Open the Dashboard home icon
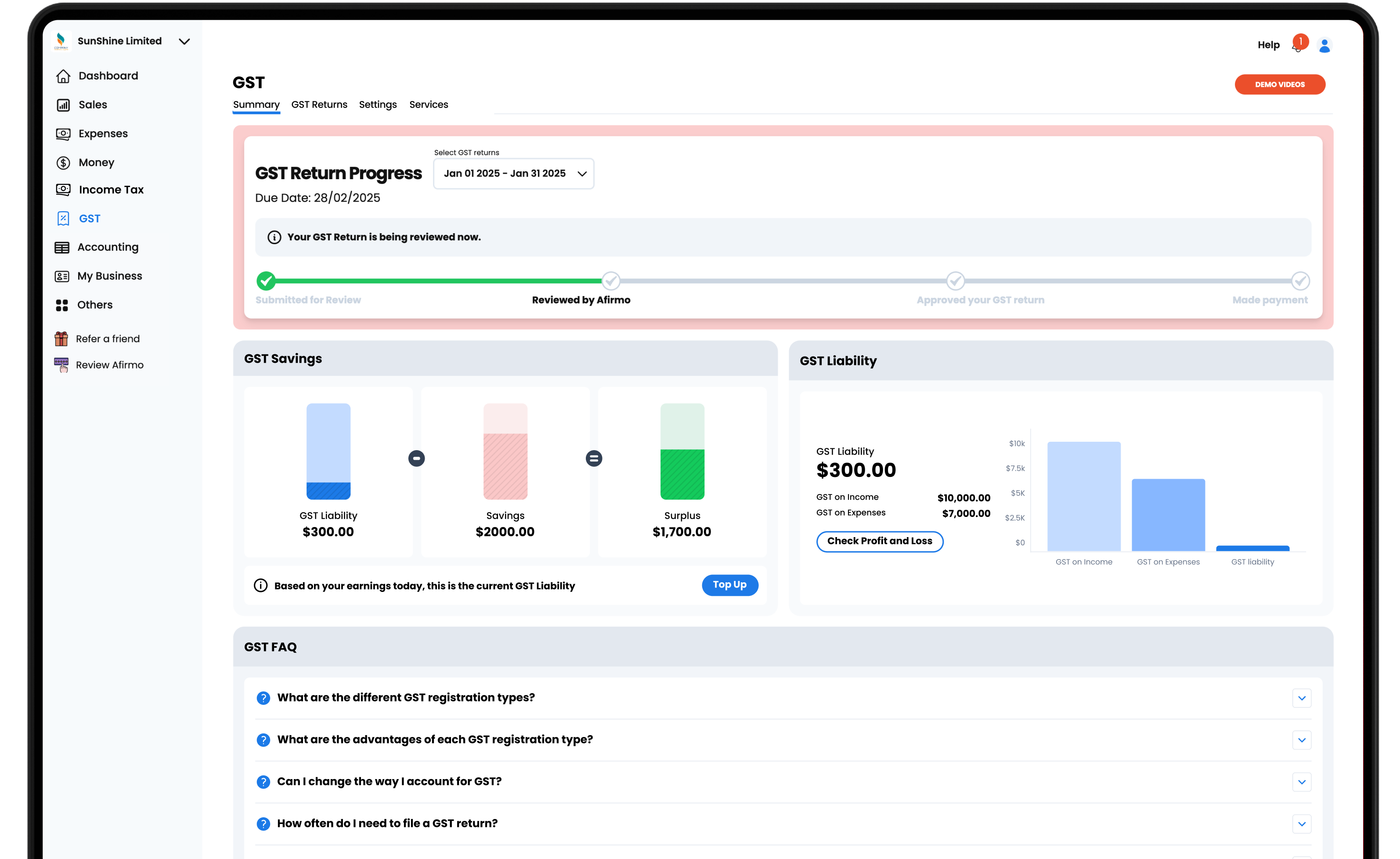Viewport: 1400px width, 859px height. [63, 76]
